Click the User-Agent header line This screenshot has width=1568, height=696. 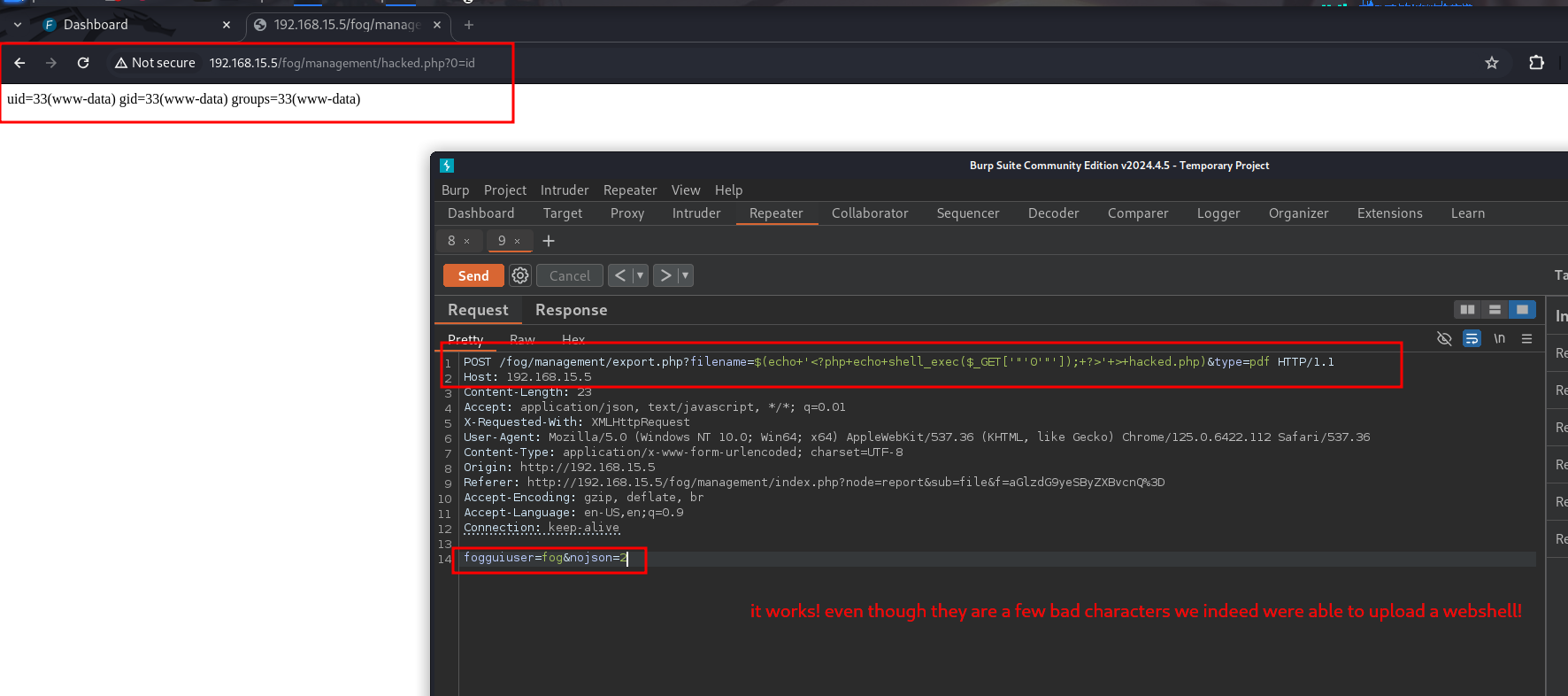point(917,437)
